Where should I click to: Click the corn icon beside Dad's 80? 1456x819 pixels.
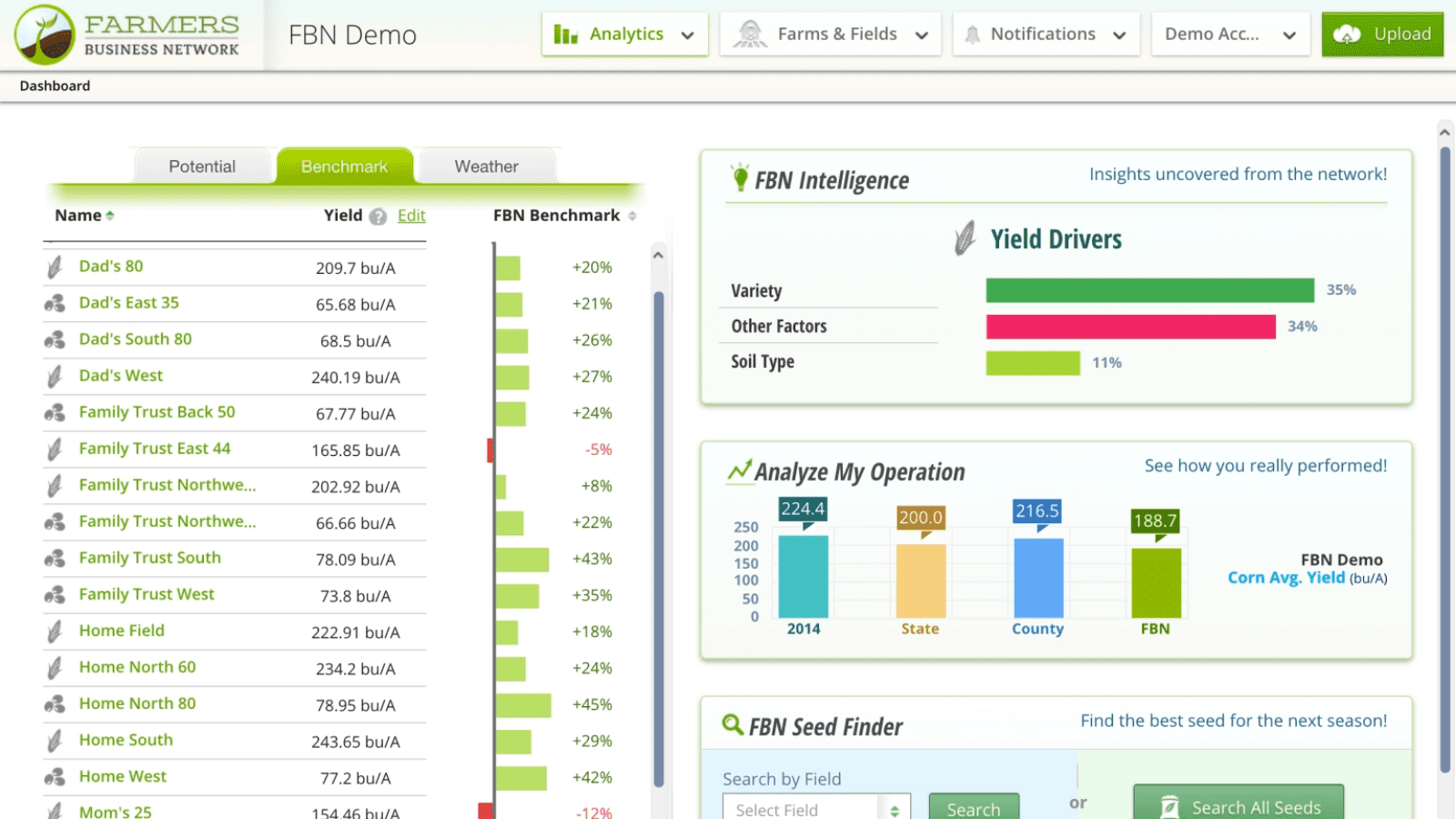coord(55,267)
